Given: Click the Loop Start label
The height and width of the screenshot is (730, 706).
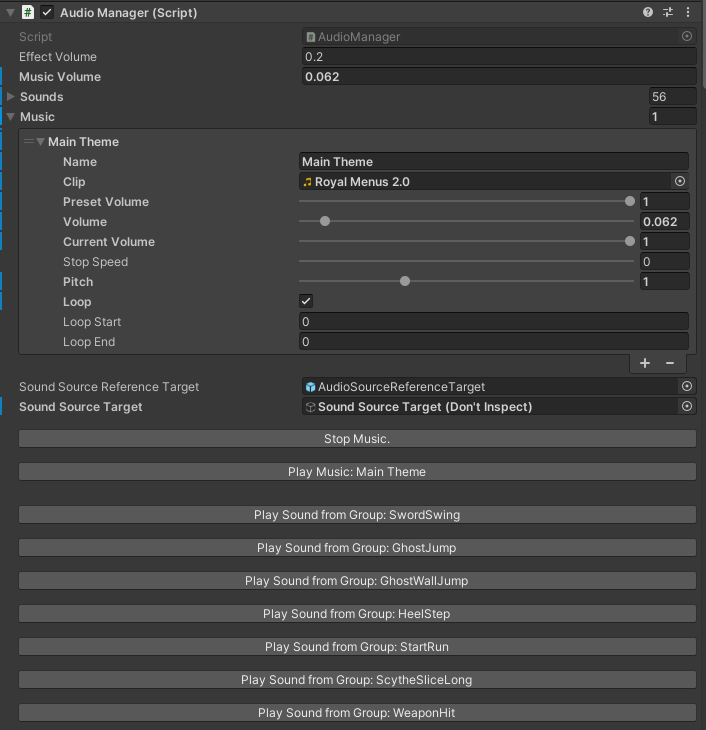Looking at the screenshot, I should click(92, 322).
